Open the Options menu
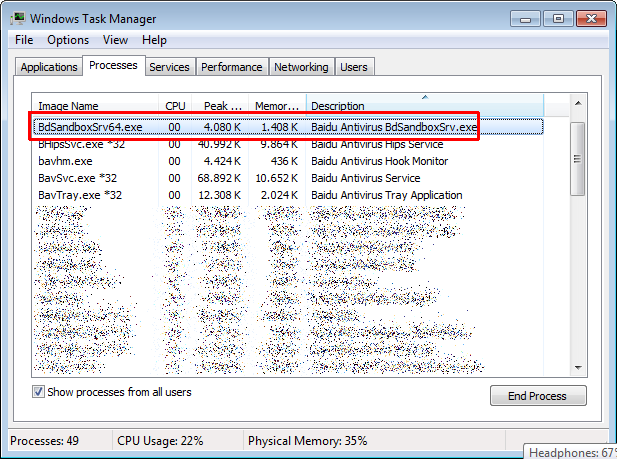Screen dimensions: 617x459 (x=68, y=40)
